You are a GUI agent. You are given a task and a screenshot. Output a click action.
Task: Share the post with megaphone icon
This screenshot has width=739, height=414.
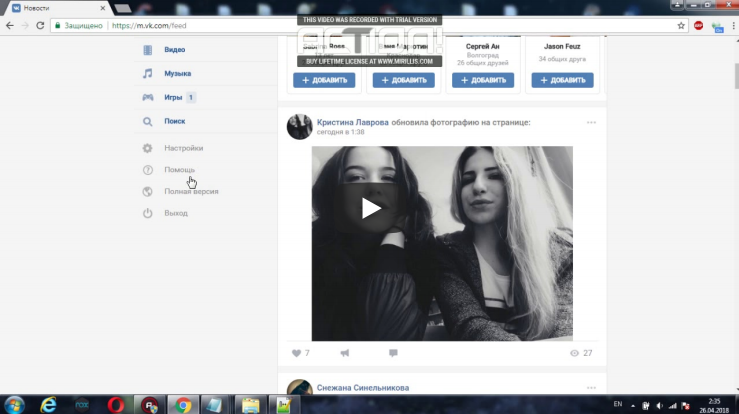345,353
